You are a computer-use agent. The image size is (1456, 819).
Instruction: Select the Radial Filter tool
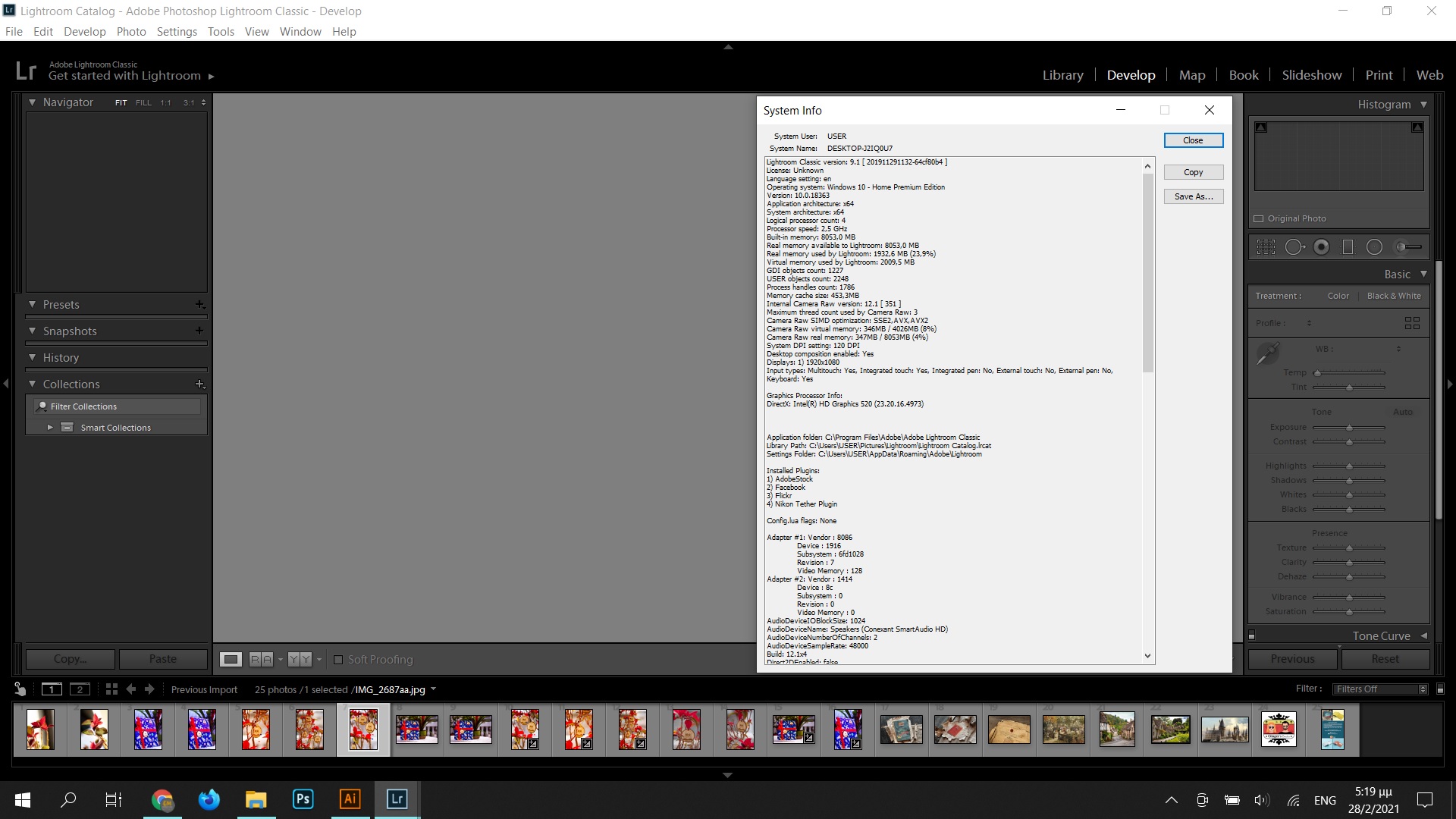click(1374, 247)
